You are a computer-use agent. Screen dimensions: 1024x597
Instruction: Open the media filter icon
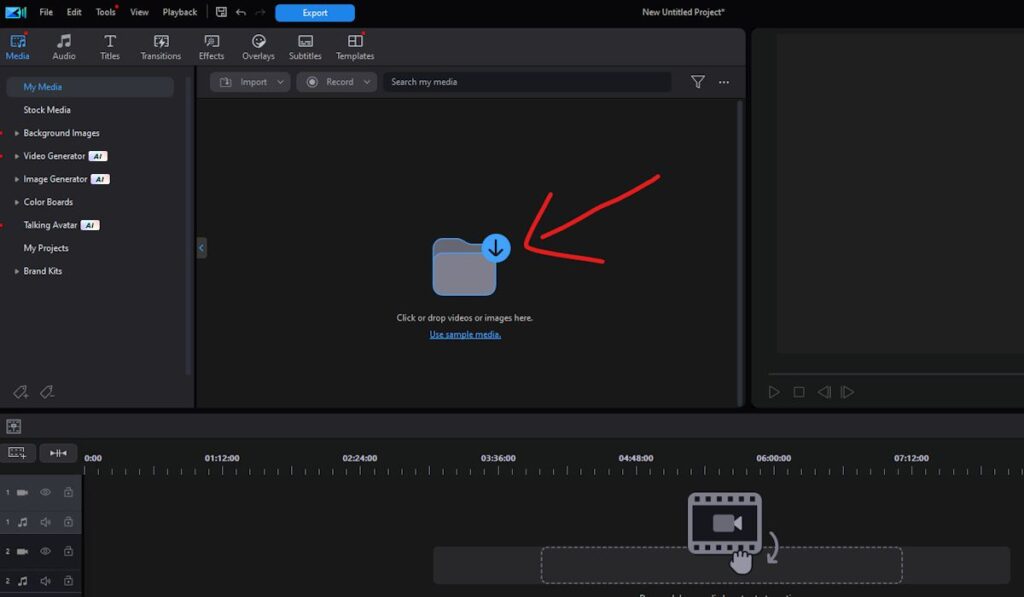(698, 82)
